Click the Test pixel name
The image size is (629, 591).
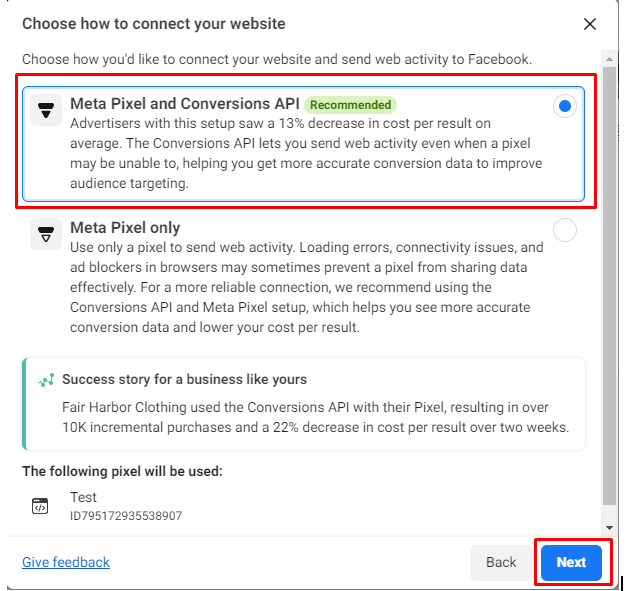pyautogui.click(x=83, y=497)
